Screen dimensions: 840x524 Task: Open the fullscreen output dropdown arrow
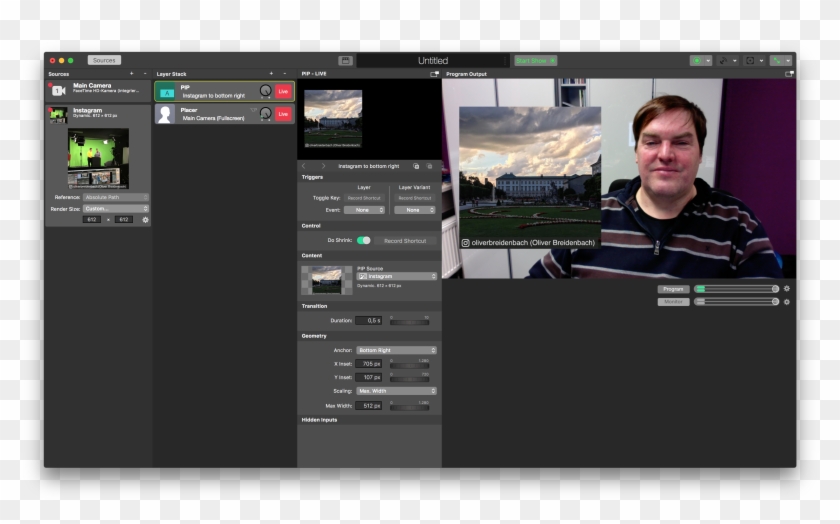click(761, 61)
